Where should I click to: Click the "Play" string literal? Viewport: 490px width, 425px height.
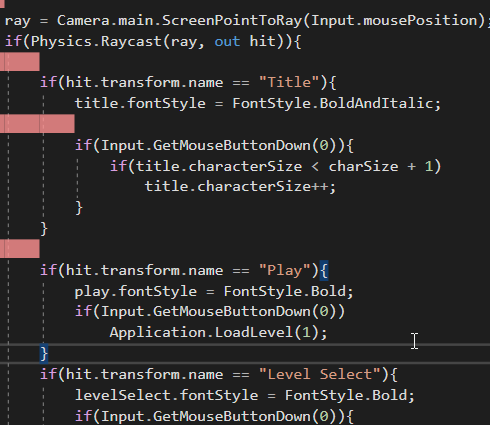[x=285, y=270]
